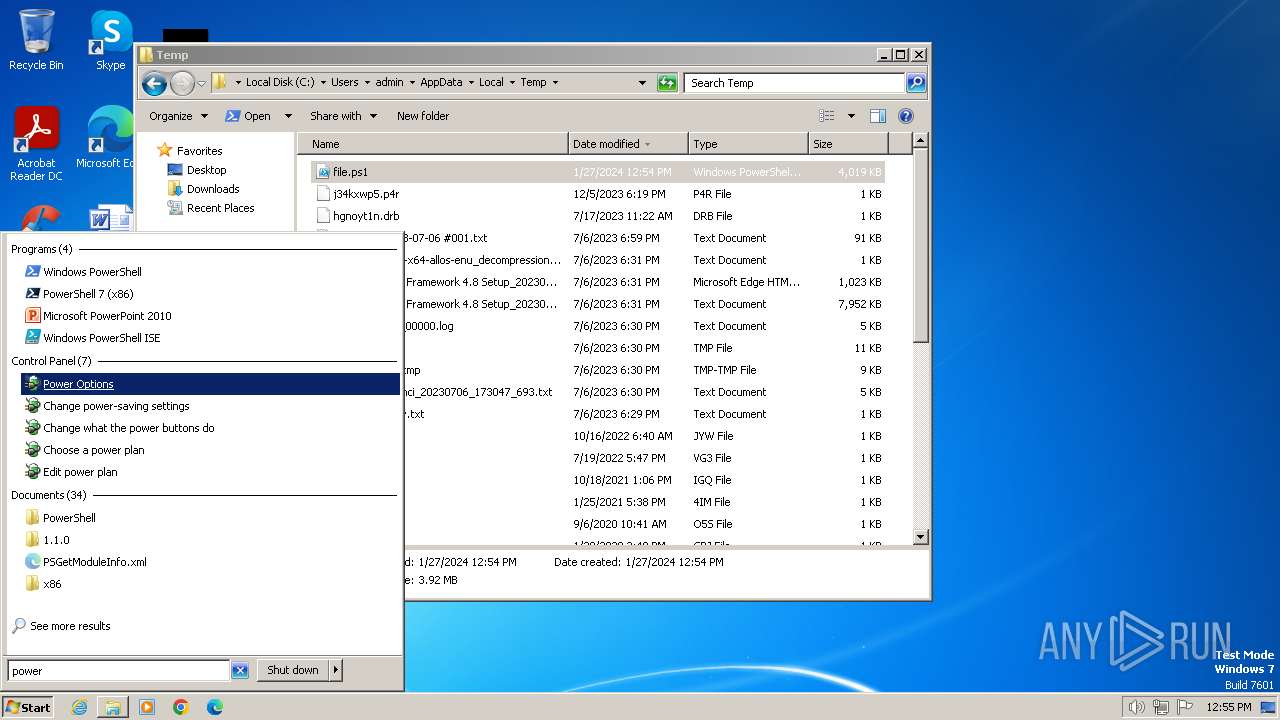
Task: Open the system clock showing 12:55 PM
Action: click(1229, 707)
